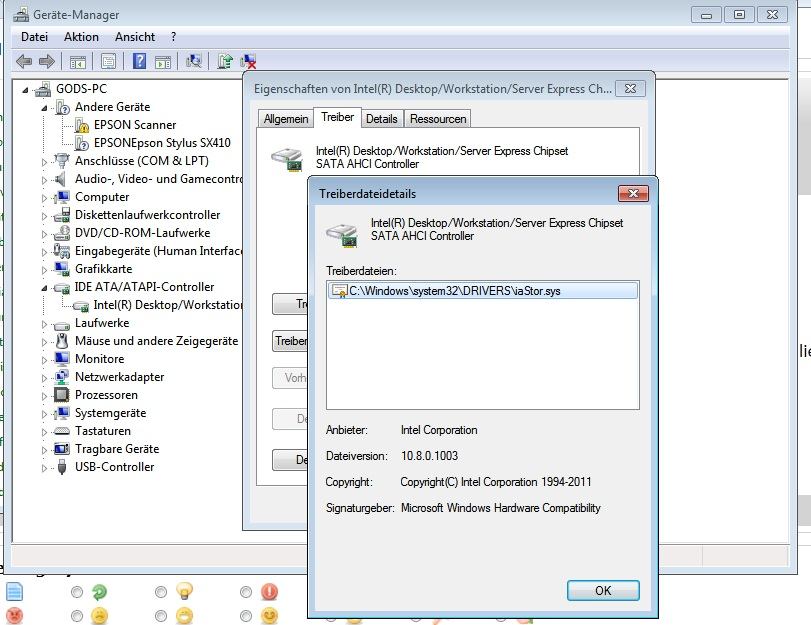Select Eingabegeräte (Human Interface) item

click(x=158, y=251)
